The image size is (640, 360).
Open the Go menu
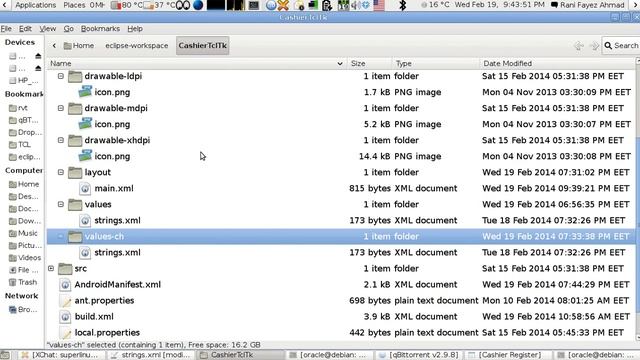(x=69, y=29)
